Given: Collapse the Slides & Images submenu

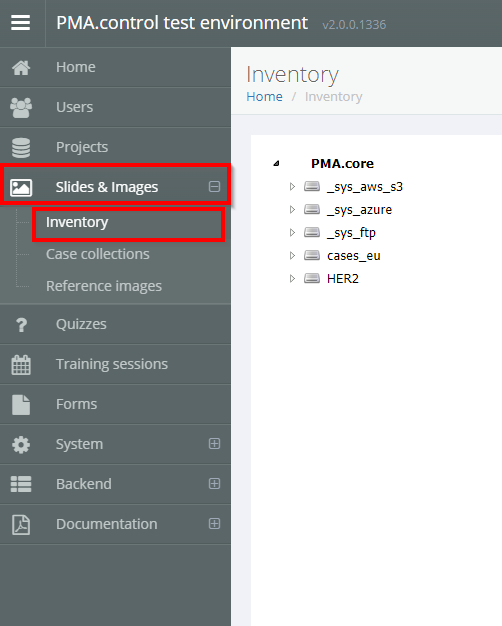Looking at the screenshot, I should coord(214,186).
